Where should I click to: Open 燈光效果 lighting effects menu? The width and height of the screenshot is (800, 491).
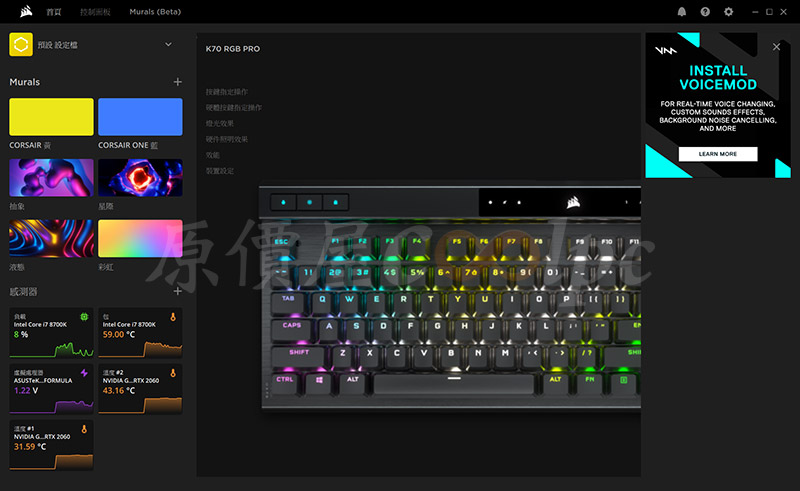coord(220,124)
